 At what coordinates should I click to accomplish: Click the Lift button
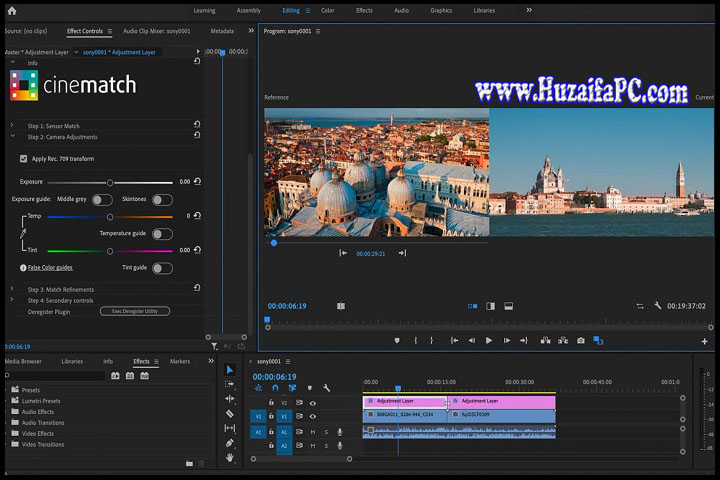[x=545, y=340]
